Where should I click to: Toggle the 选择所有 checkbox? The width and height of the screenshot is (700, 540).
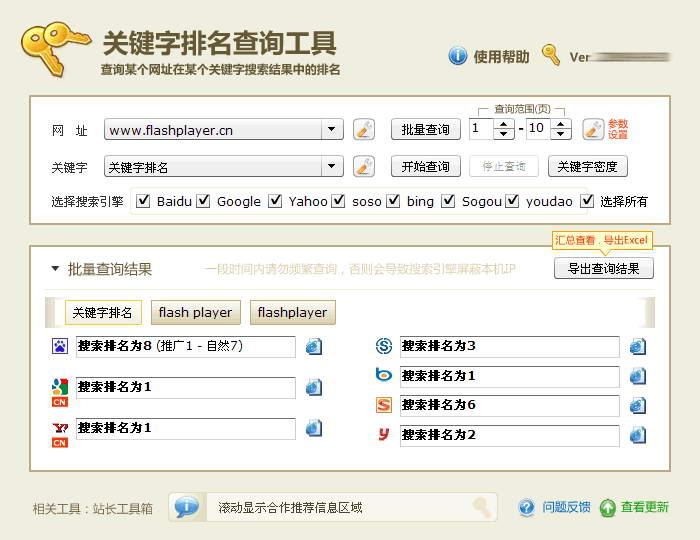tap(587, 201)
